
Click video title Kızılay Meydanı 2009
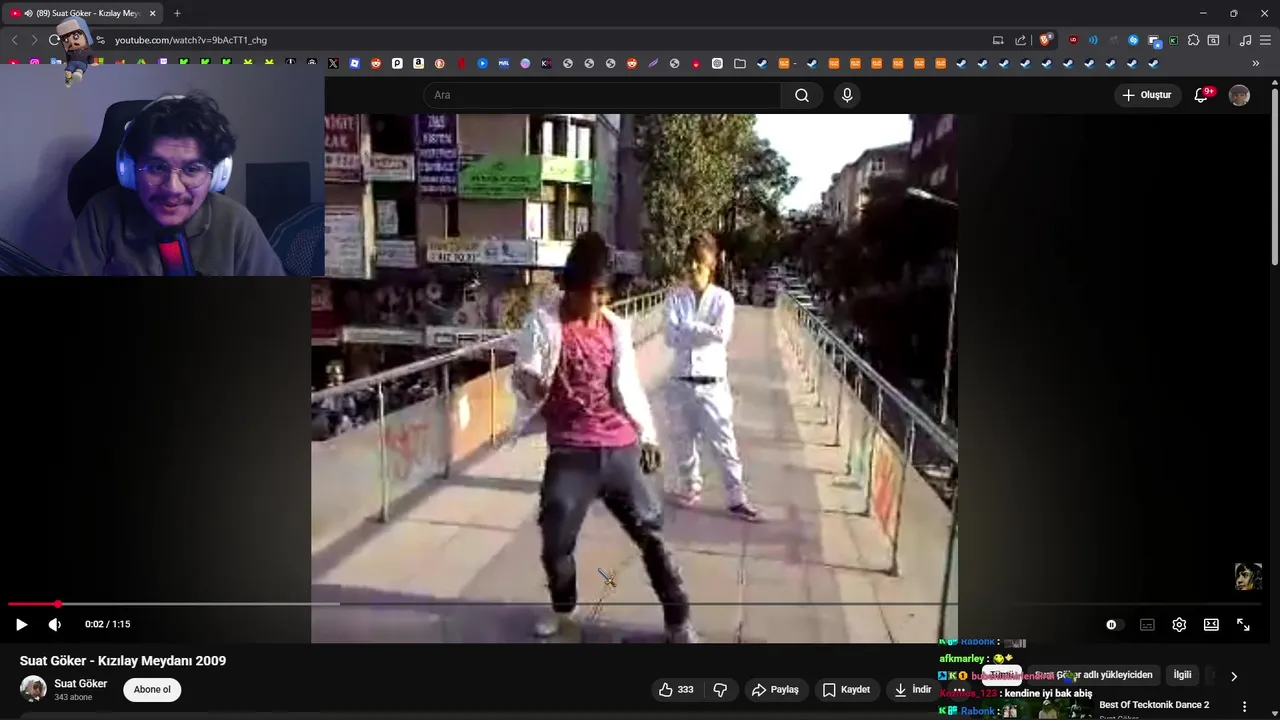[x=123, y=661]
